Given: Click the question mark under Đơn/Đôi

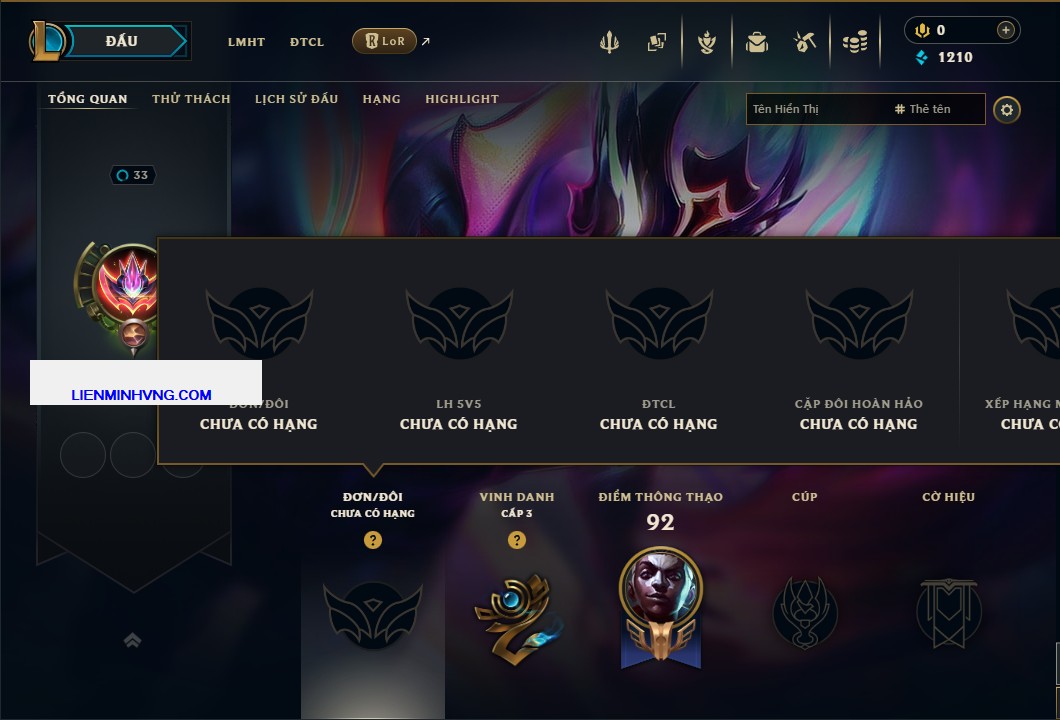Looking at the screenshot, I should point(372,539).
